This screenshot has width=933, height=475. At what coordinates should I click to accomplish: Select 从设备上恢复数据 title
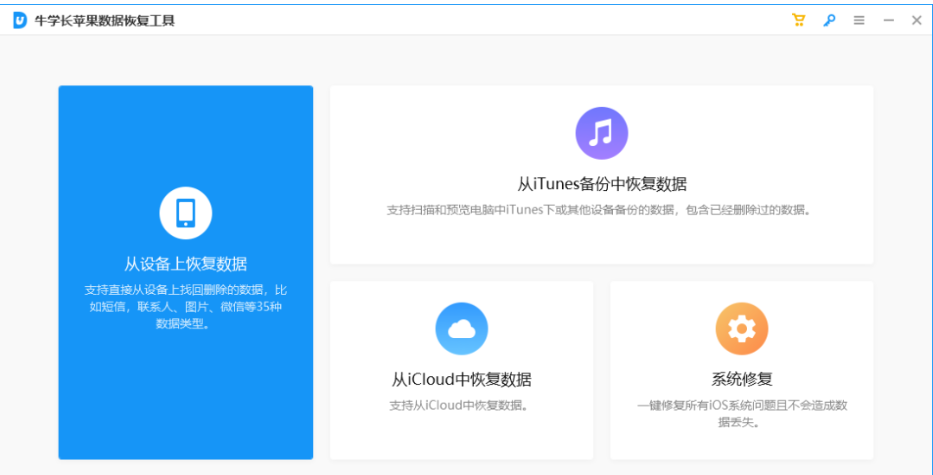click(x=186, y=263)
